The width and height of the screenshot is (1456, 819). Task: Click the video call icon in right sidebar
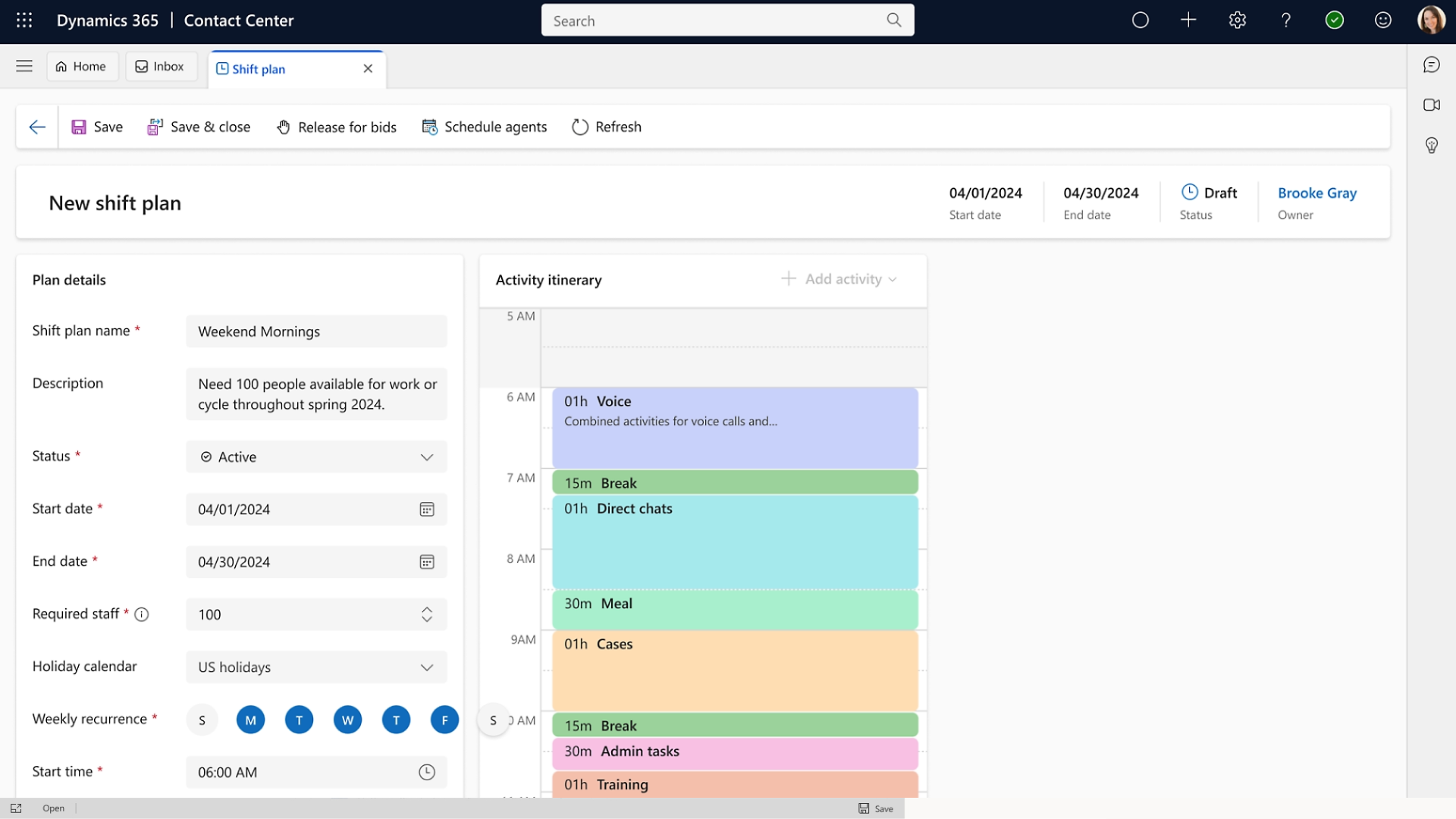pos(1432,105)
